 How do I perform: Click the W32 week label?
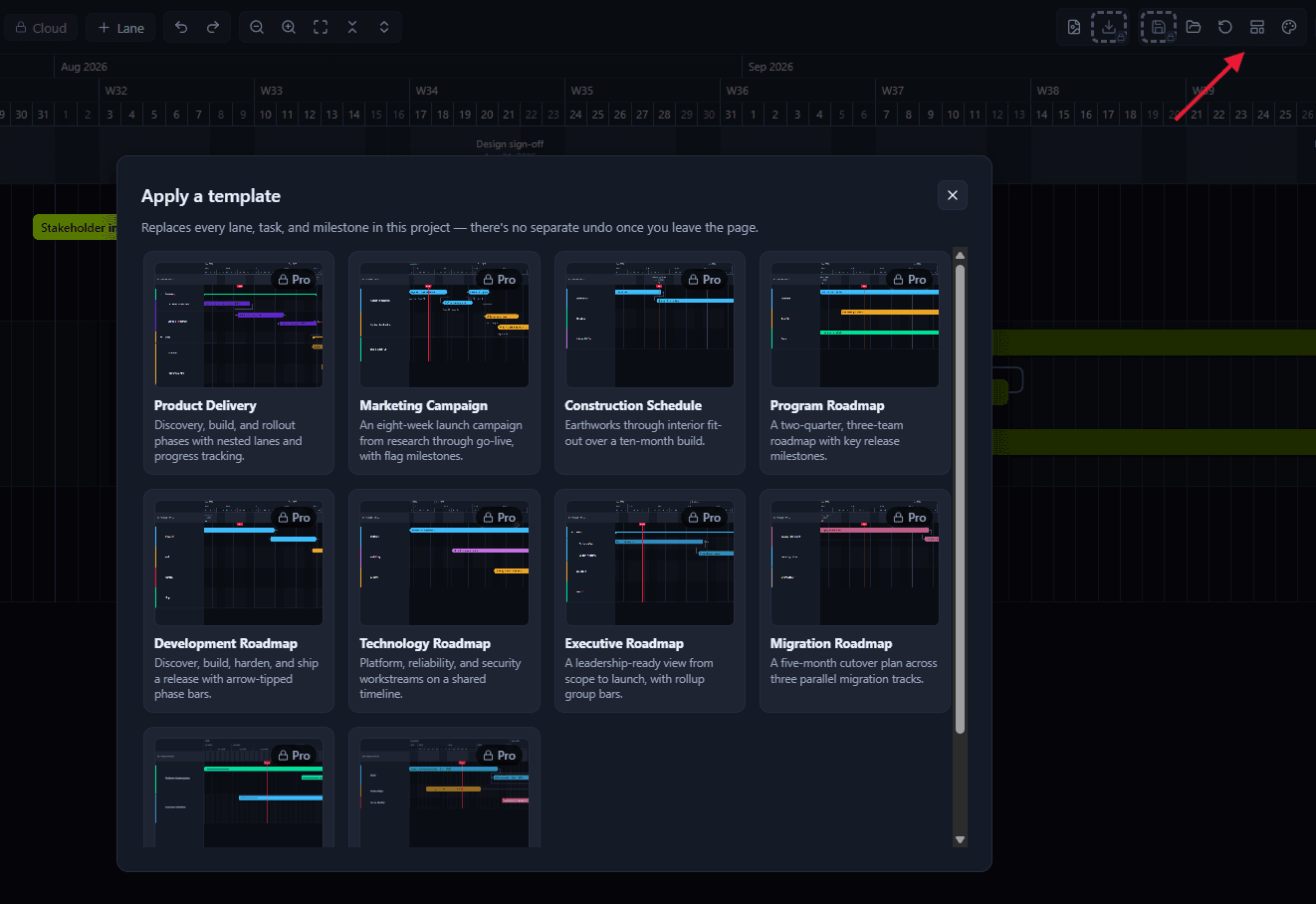coord(116,91)
